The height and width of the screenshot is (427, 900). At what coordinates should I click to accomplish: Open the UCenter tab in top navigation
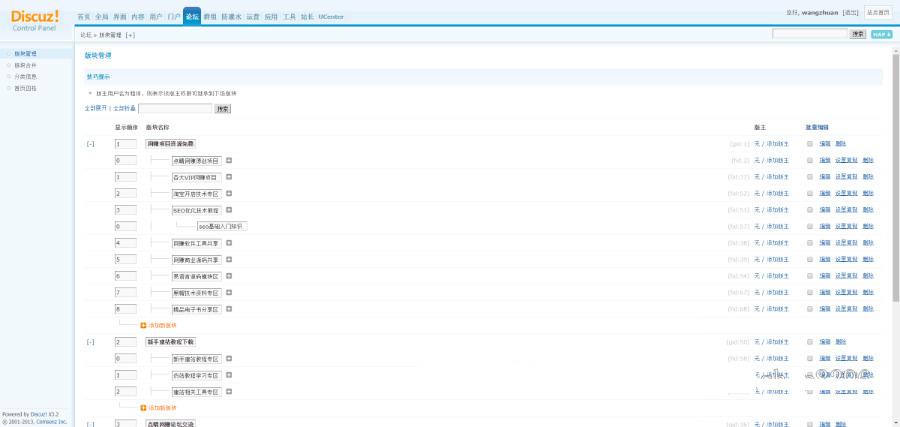331,17
